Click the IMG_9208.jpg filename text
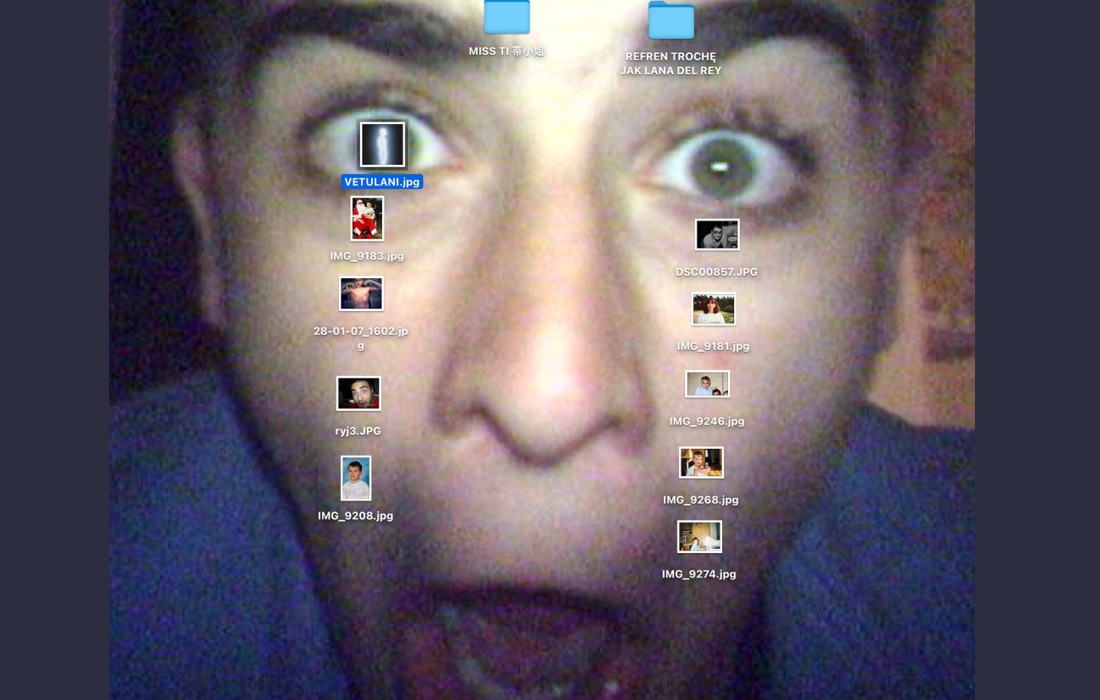The height and width of the screenshot is (700, 1100). pos(356,516)
